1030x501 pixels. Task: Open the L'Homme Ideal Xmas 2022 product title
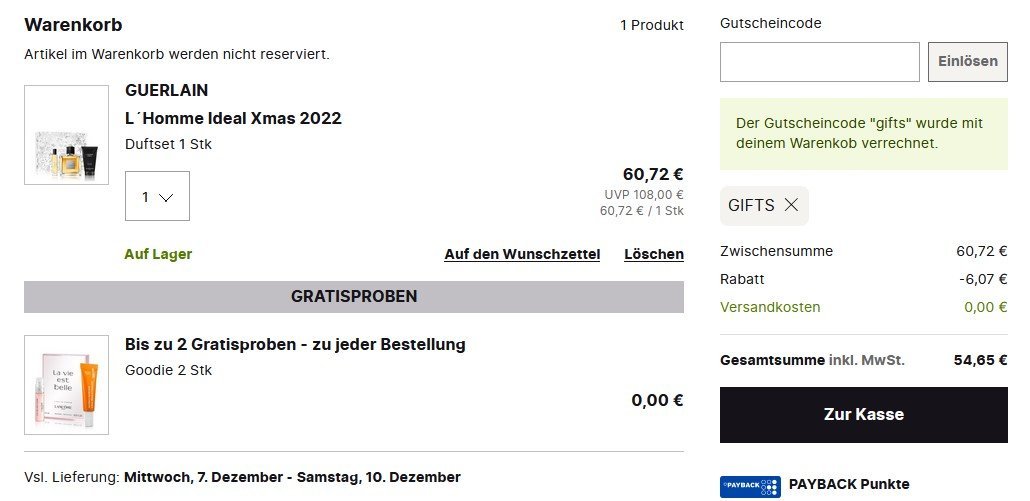233,118
